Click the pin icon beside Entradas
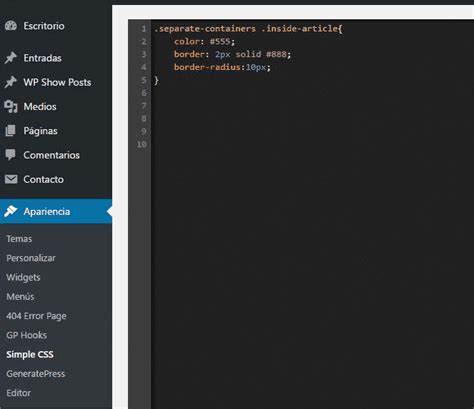The image size is (474, 409). [x=11, y=58]
